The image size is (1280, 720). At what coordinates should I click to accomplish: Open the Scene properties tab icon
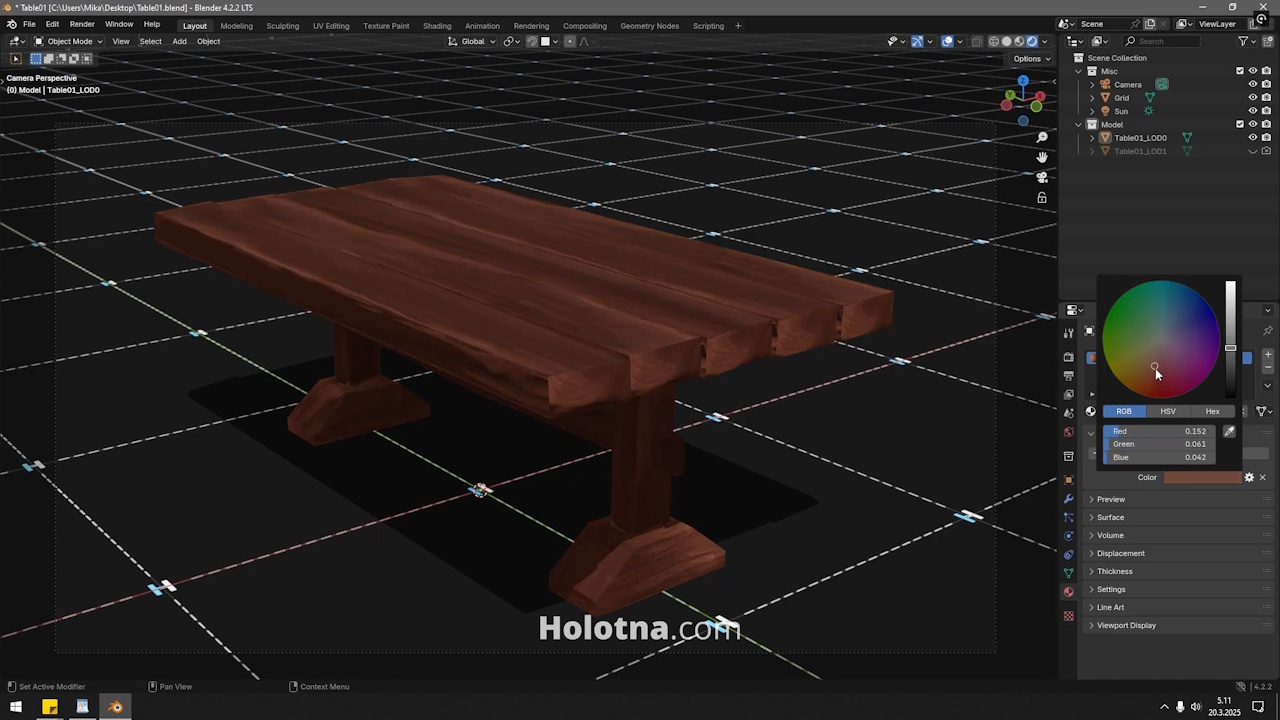(x=1068, y=413)
